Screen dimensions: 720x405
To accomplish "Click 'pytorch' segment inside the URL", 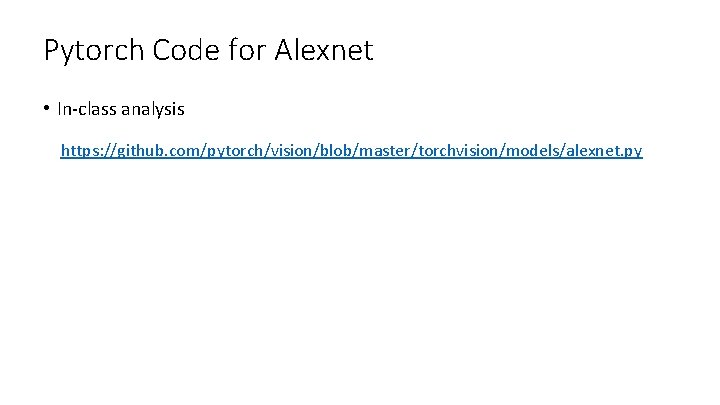I will 234,151.
